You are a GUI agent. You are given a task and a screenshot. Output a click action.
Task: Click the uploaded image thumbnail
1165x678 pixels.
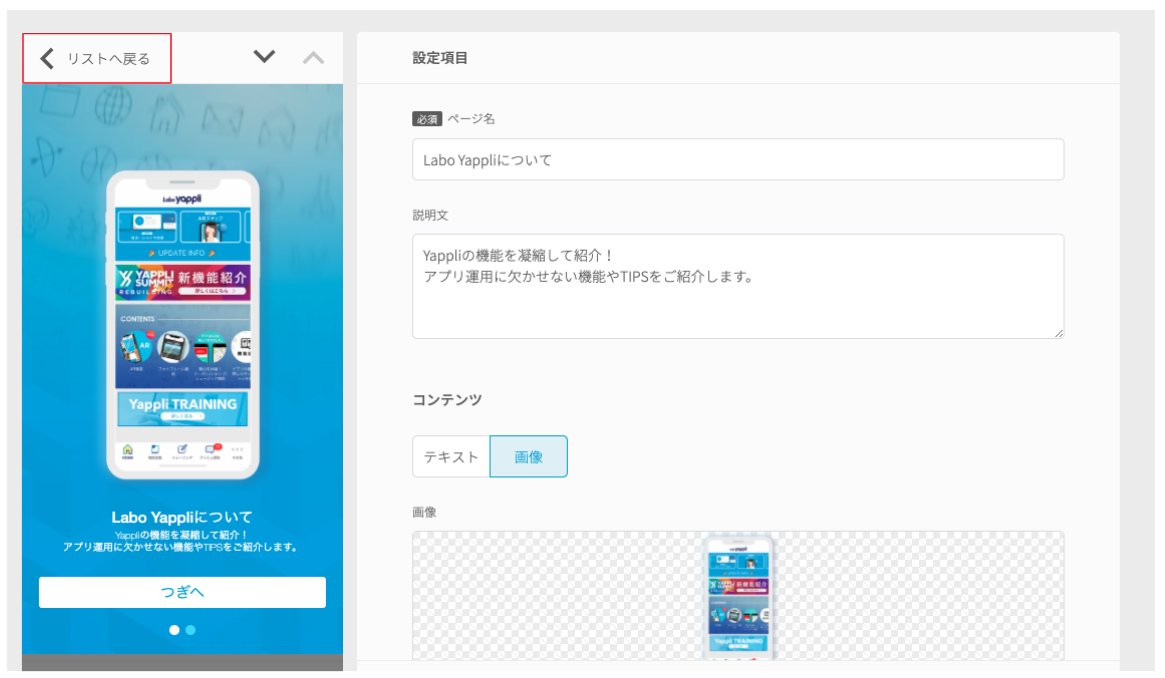[x=739, y=596]
